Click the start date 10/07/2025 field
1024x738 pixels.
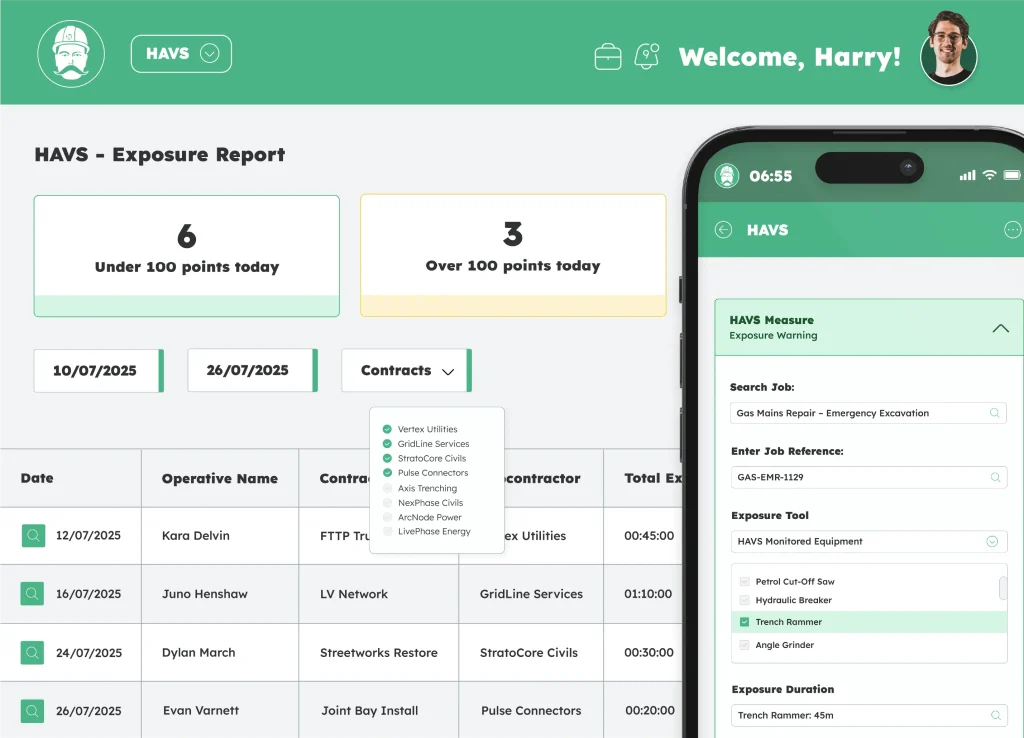click(x=99, y=370)
